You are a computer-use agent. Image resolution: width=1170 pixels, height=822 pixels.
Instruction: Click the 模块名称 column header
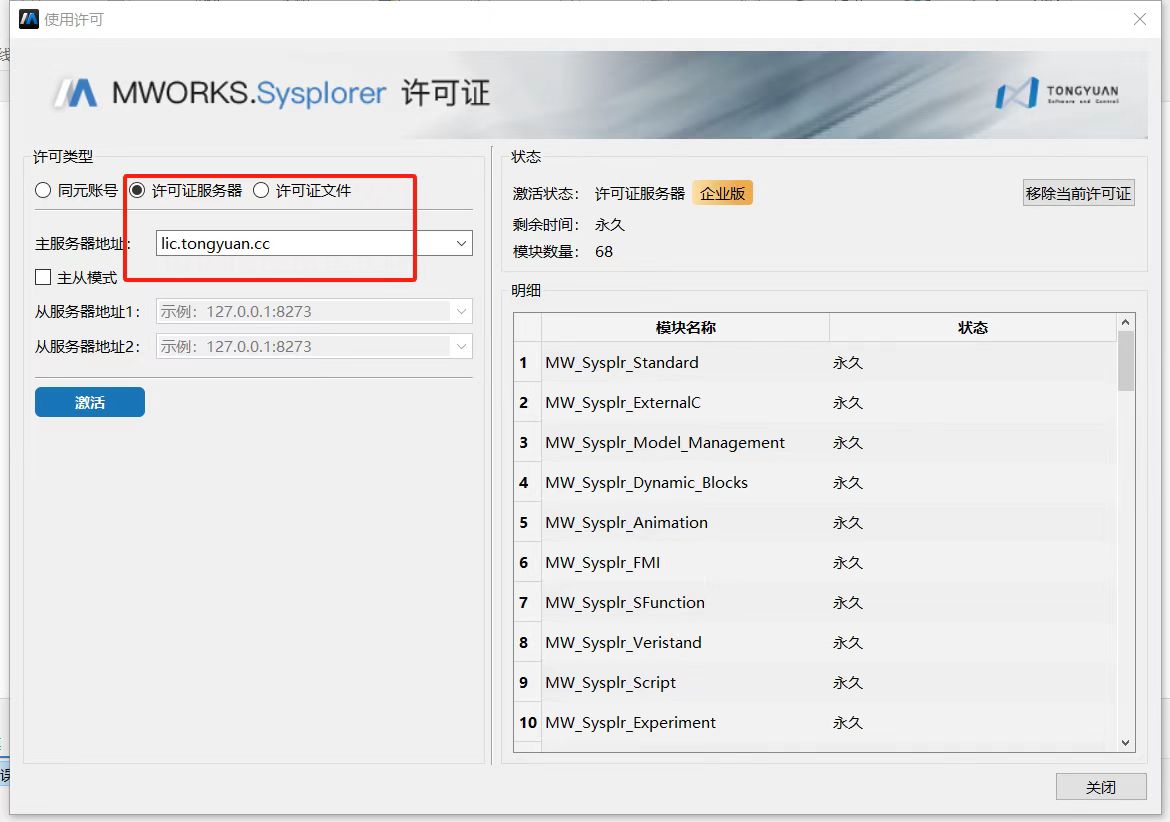click(x=685, y=327)
